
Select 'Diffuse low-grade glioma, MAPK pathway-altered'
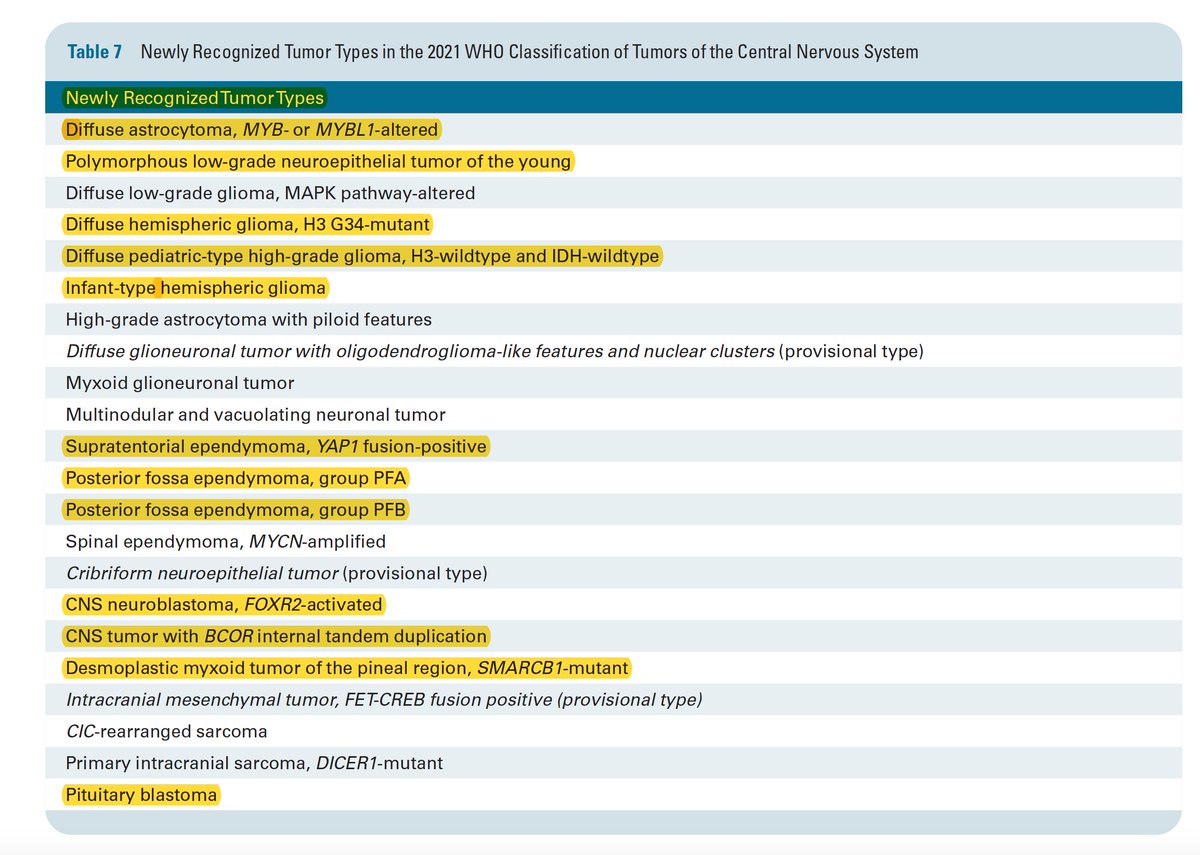point(270,193)
